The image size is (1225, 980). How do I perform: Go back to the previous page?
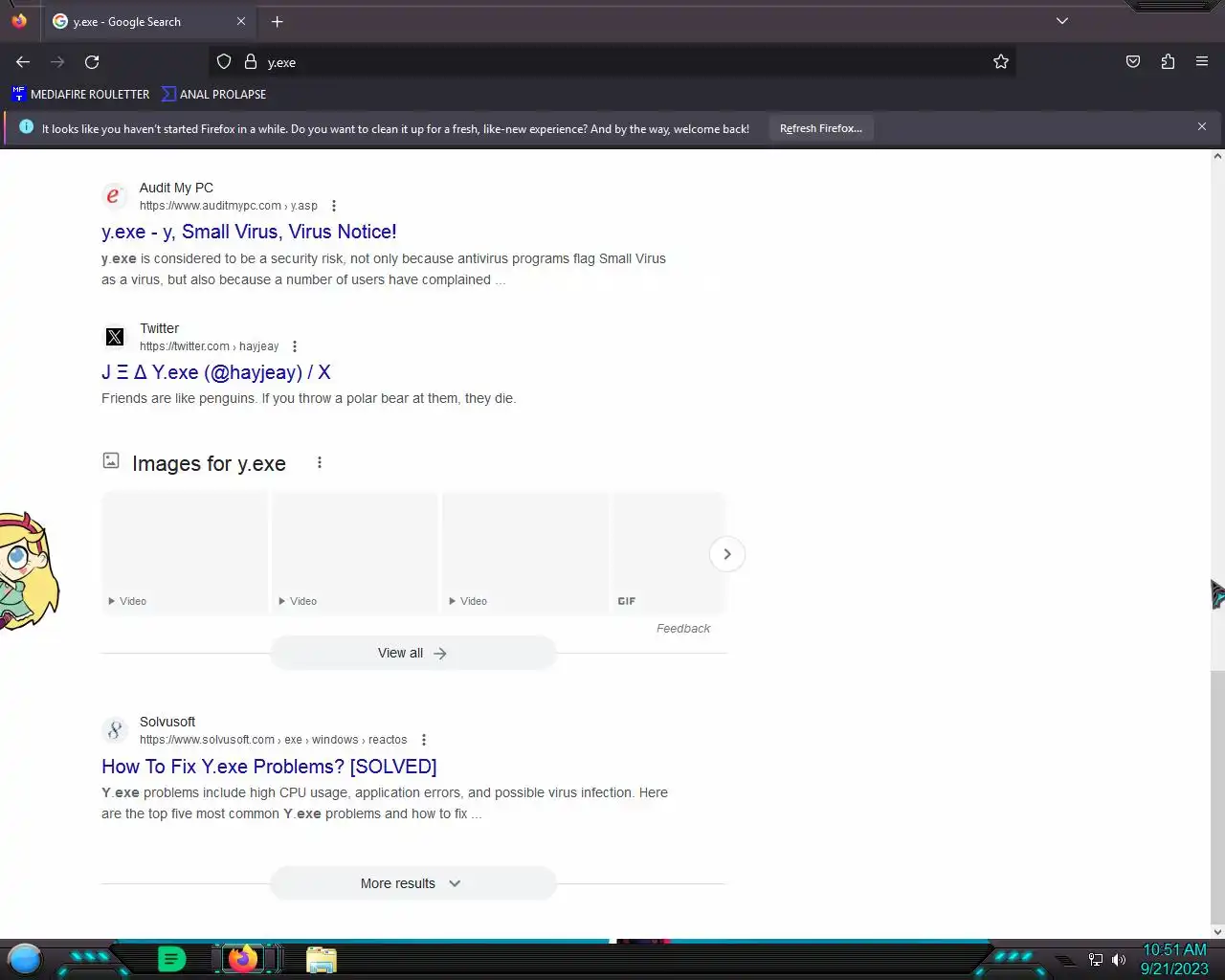click(x=23, y=62)
